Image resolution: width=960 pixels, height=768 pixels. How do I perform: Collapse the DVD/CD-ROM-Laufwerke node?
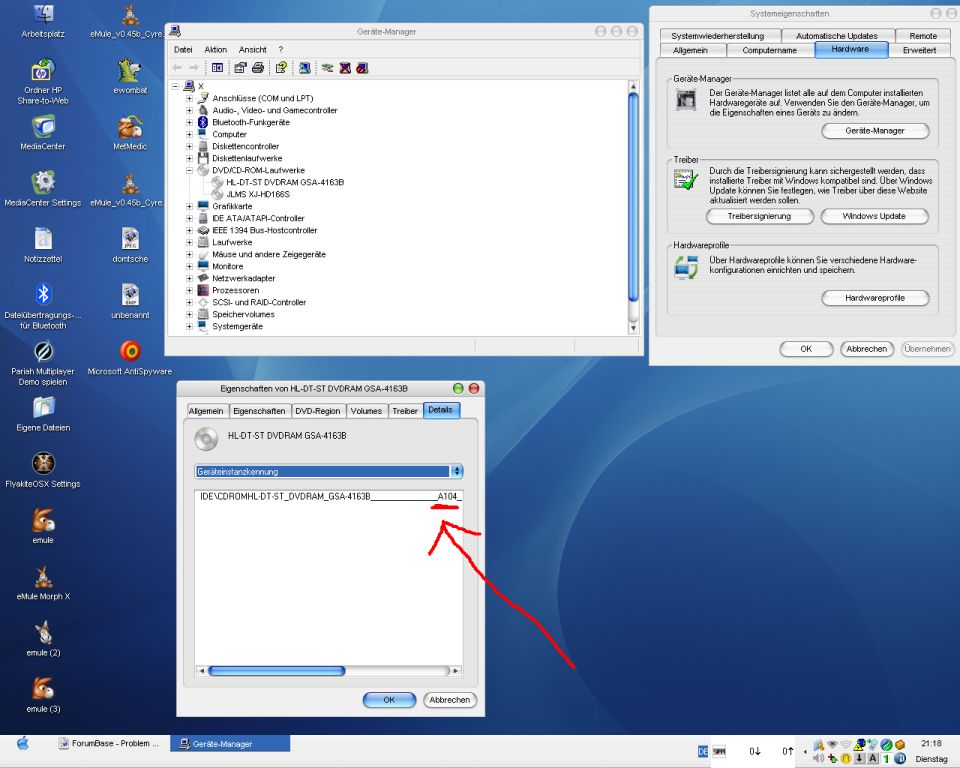[x=189, y=170]
